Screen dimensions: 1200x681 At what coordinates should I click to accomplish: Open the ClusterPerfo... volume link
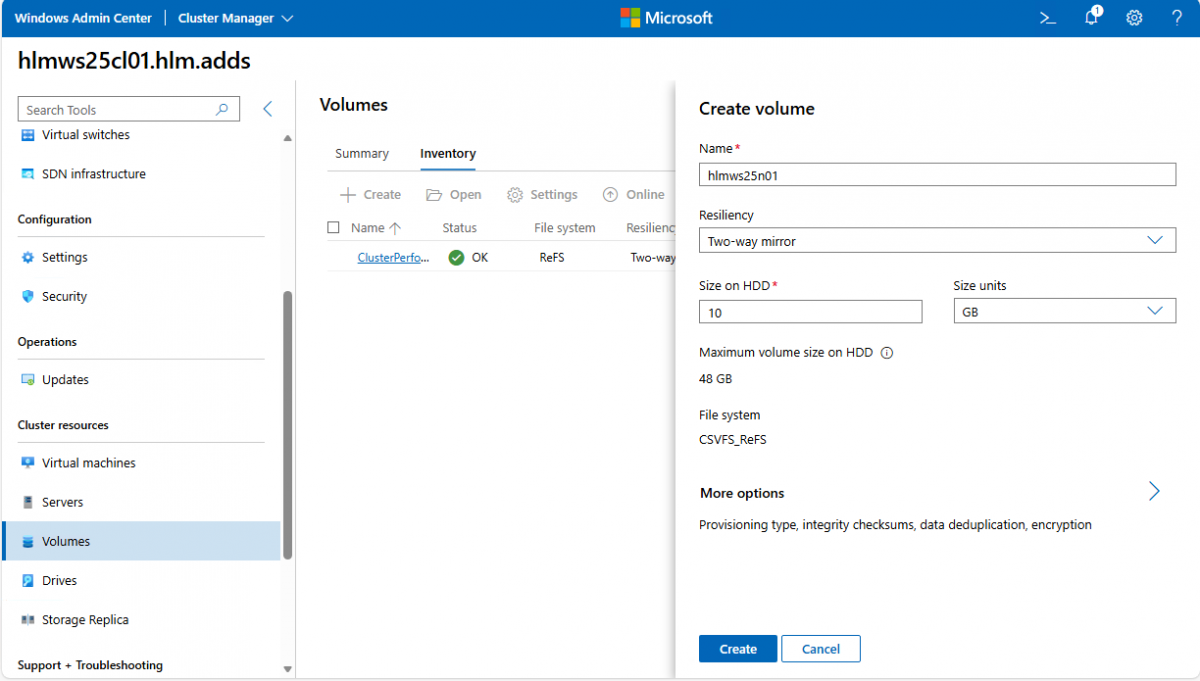tap(393, 258)
